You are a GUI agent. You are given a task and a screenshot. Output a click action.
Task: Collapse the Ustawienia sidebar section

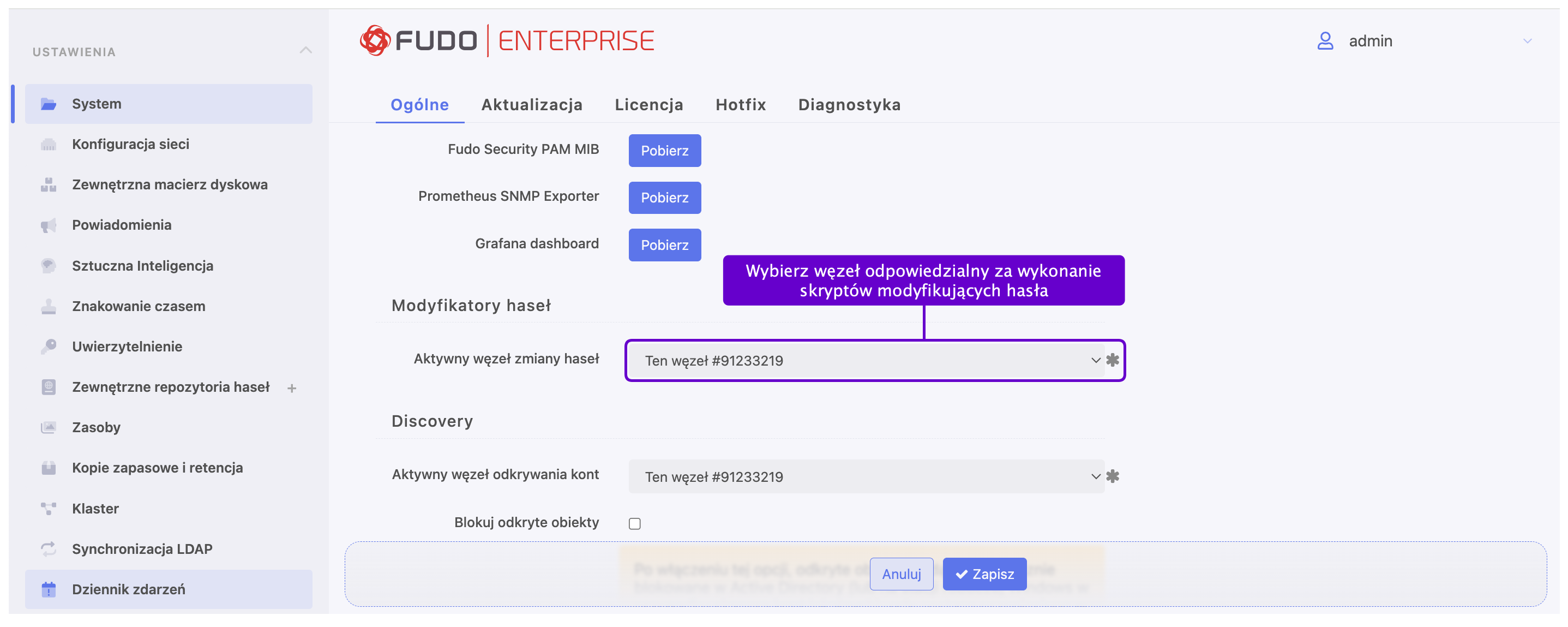pyautogui.click(x=306, y=51)
